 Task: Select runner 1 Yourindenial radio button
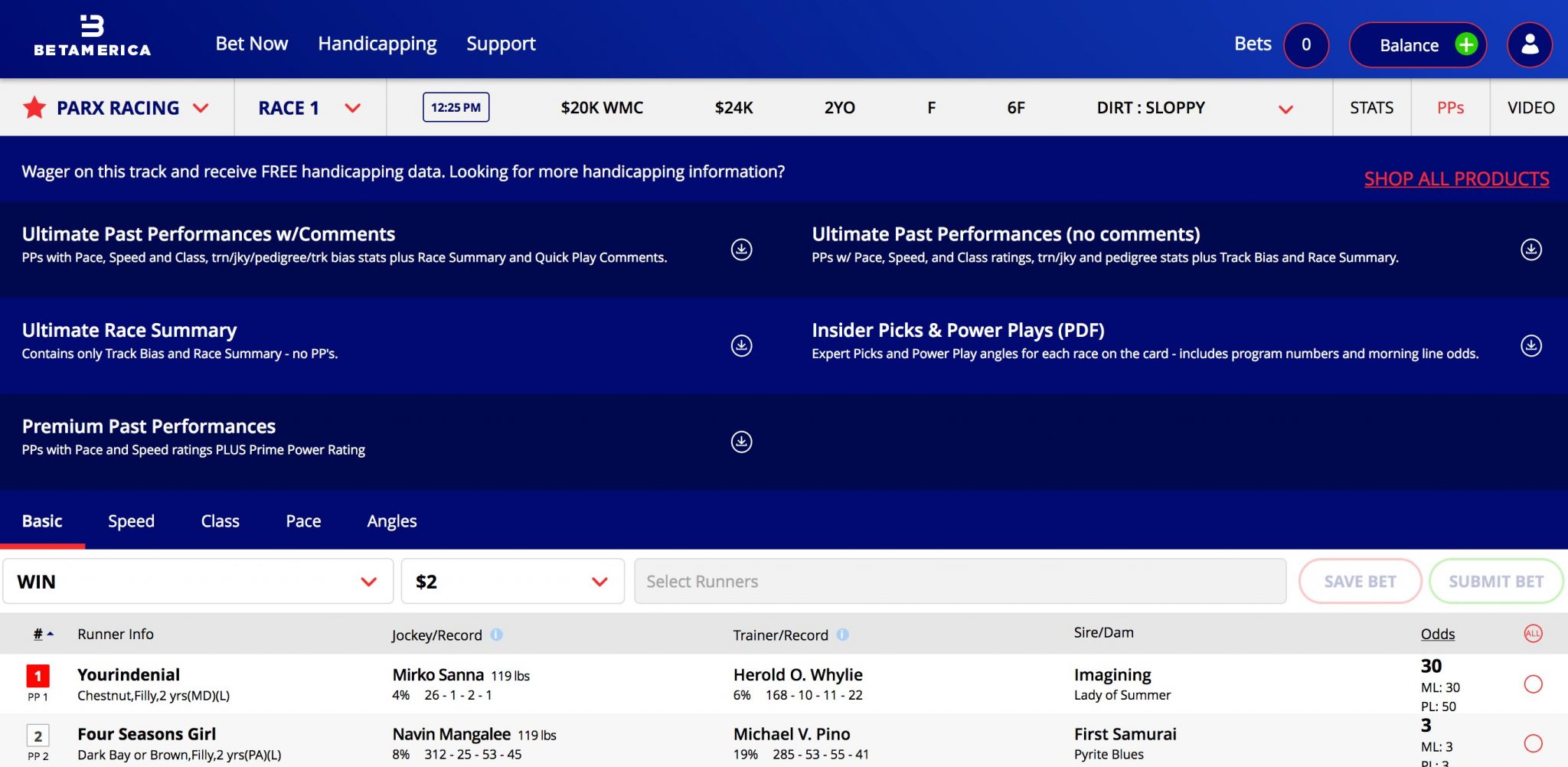point(1533,684)
